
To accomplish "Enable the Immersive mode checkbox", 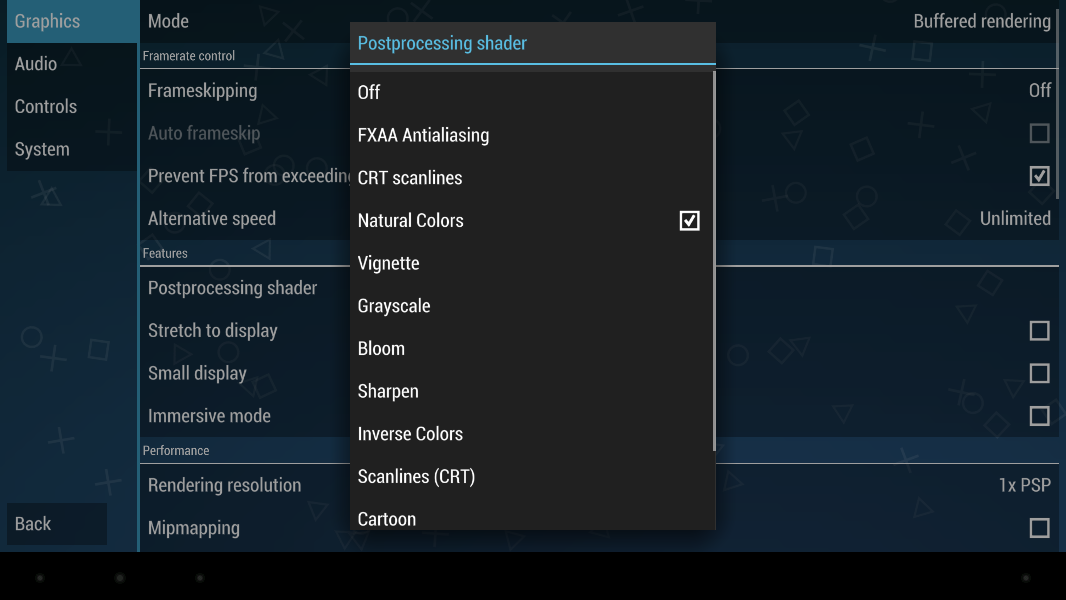I will (1039, 416).
